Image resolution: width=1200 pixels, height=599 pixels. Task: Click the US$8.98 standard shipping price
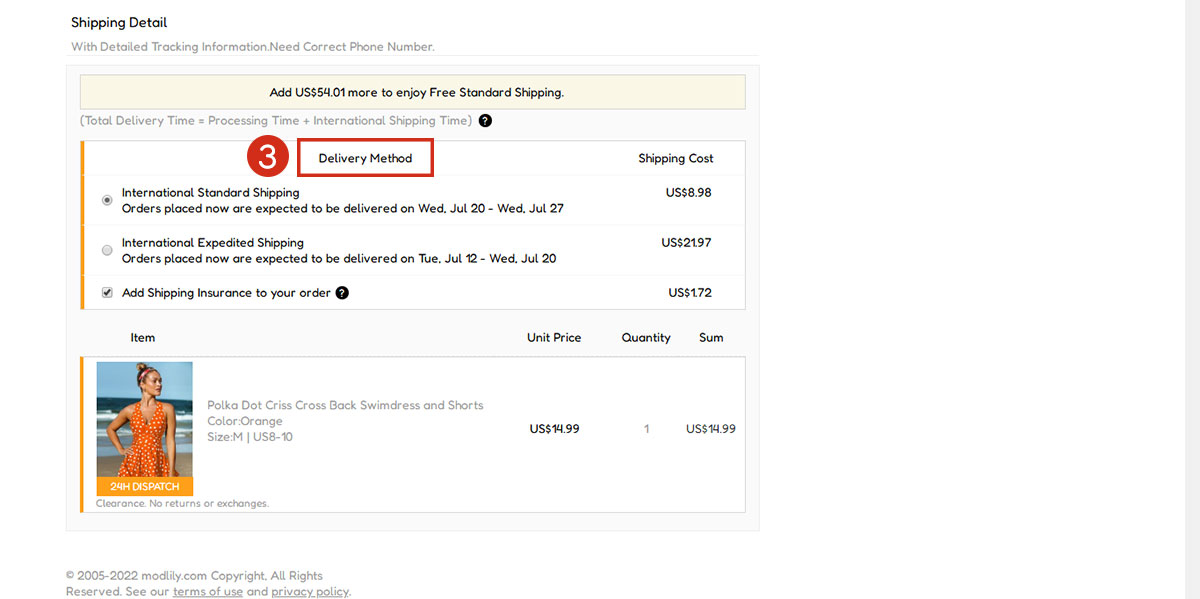[x=688, y=192]
